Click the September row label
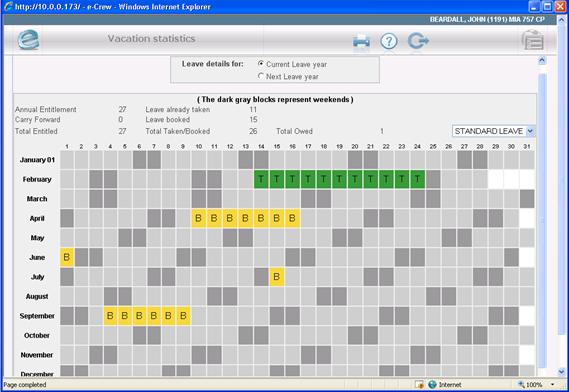The height and width of the screenshot is (392, 569). pos(37,316)
